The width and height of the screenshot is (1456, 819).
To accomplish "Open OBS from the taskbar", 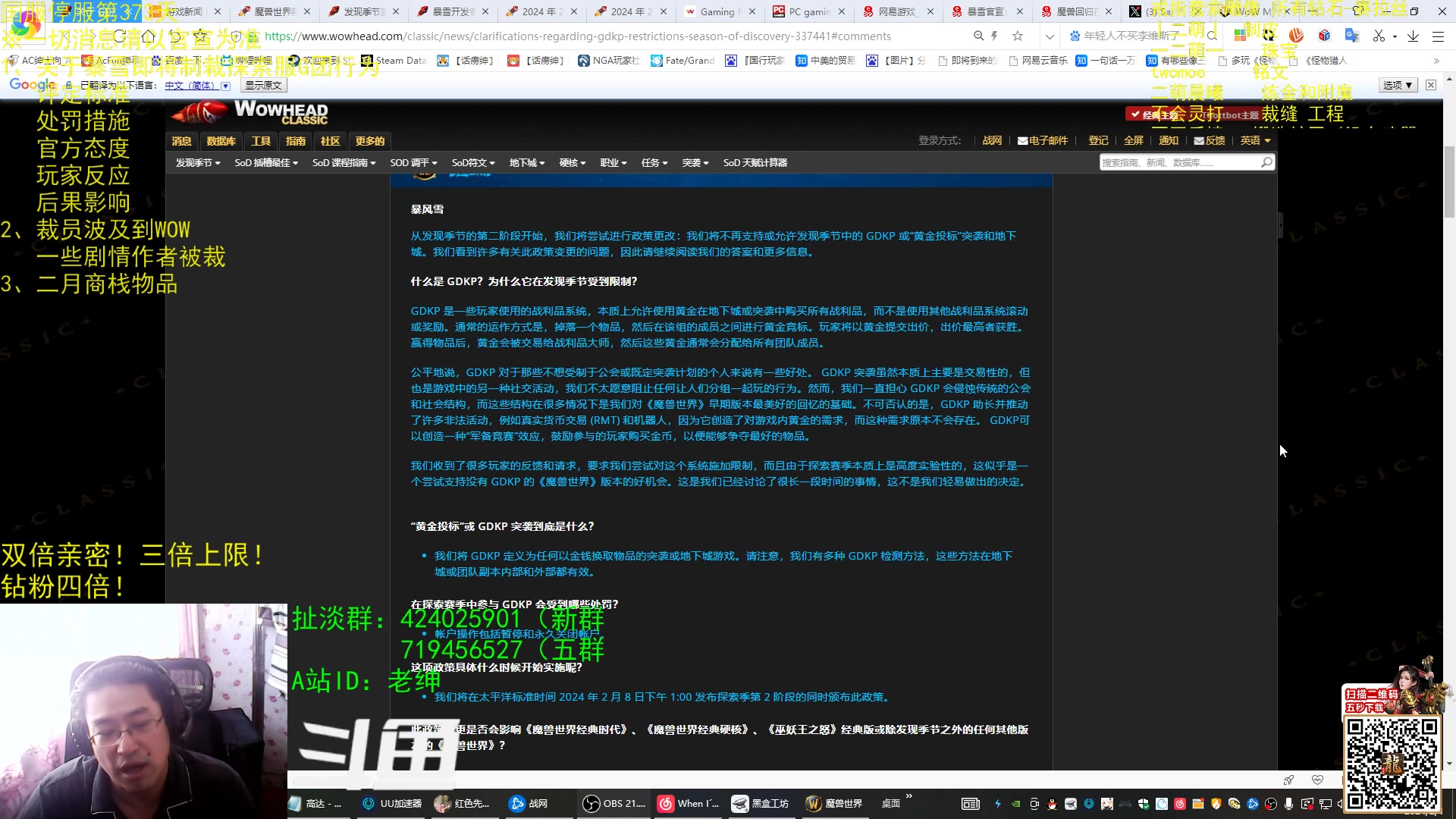I will coord(614,804).
